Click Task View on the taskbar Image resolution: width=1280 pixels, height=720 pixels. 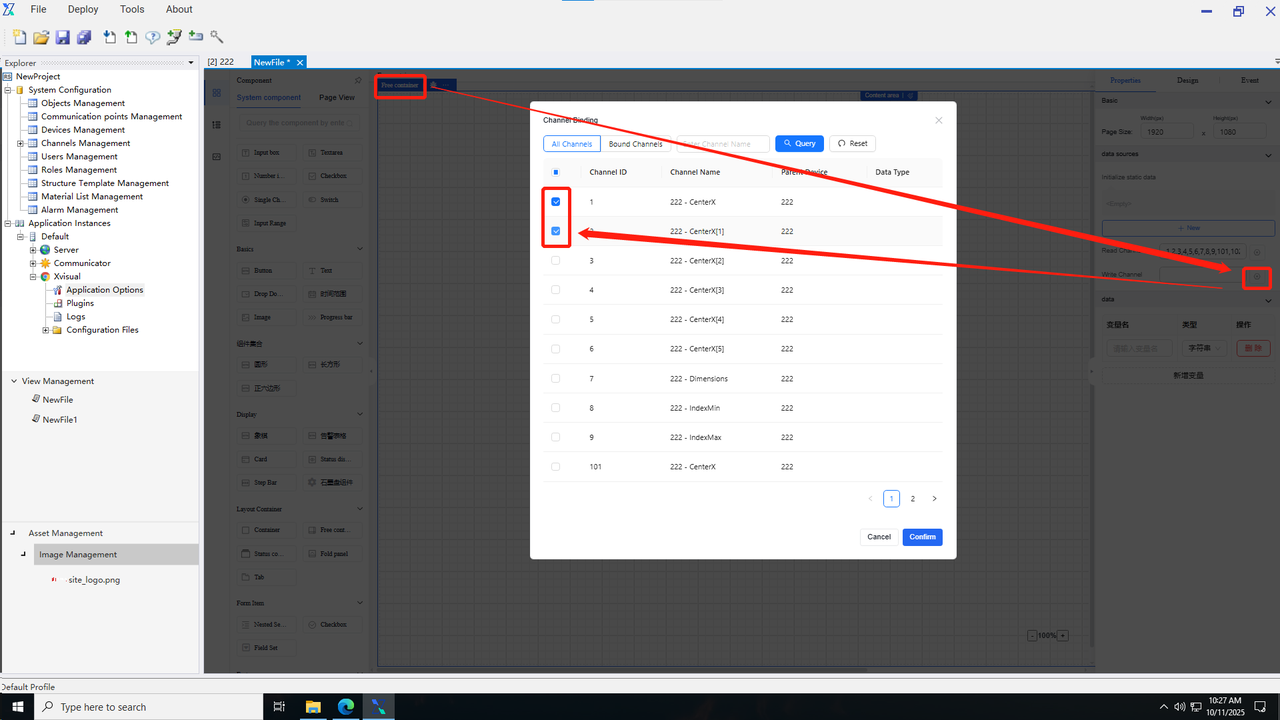pyautogui.click(x=279, y=707)
